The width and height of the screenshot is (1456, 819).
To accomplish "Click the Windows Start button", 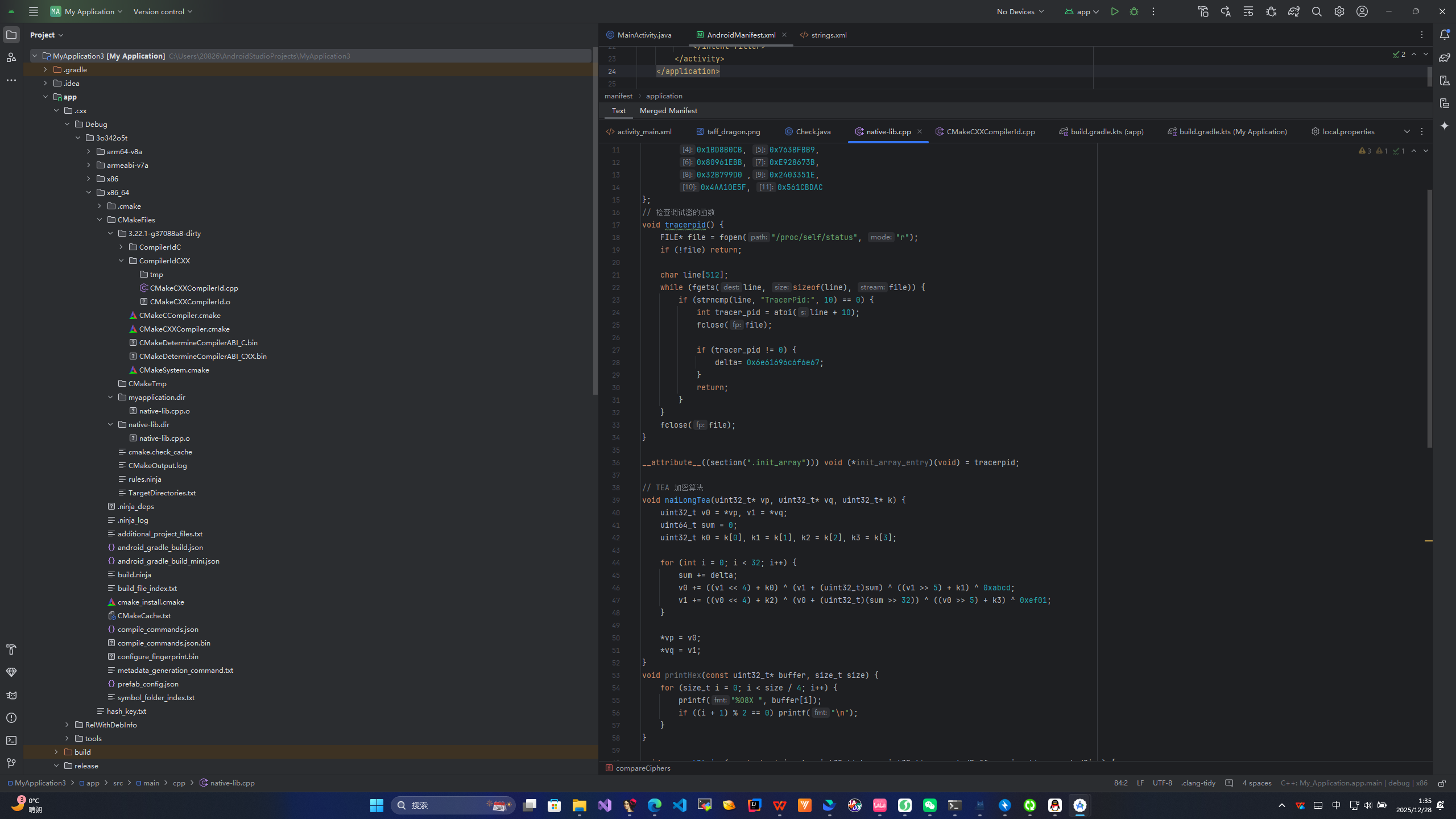I will pos(377,805).
